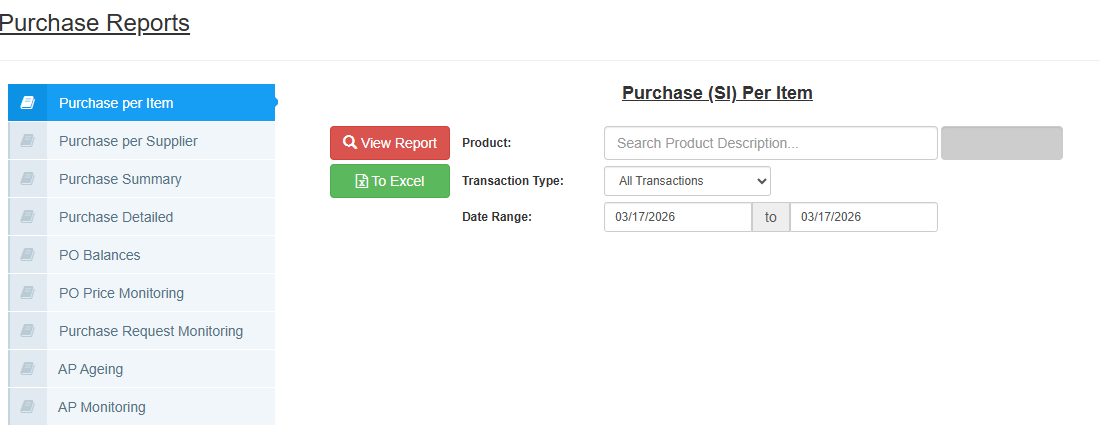This screenshot has width=1100, height=439.
Task: Open the Purchase per Supplier report
Action: pyautogui.click(x=142, y=141)
